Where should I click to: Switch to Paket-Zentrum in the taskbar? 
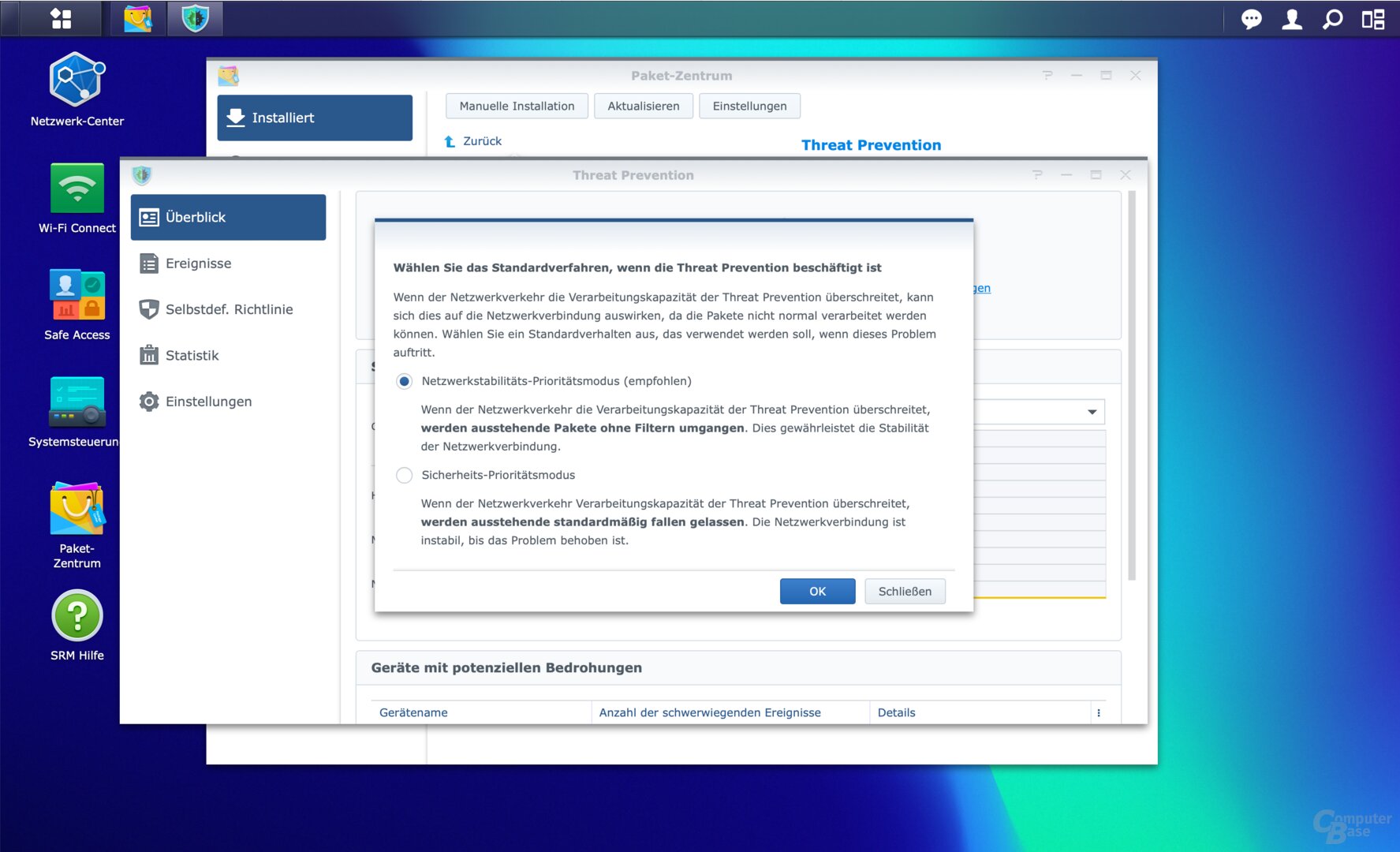coord(138,18)
